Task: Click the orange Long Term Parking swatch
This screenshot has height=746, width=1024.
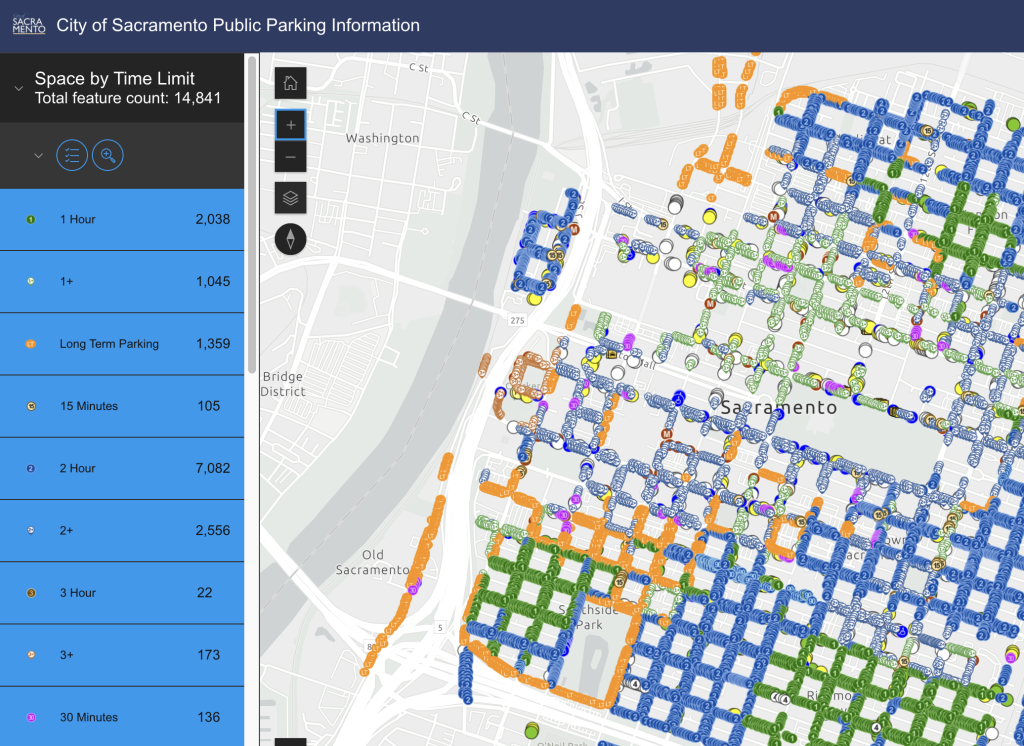Action: [30, 344]
